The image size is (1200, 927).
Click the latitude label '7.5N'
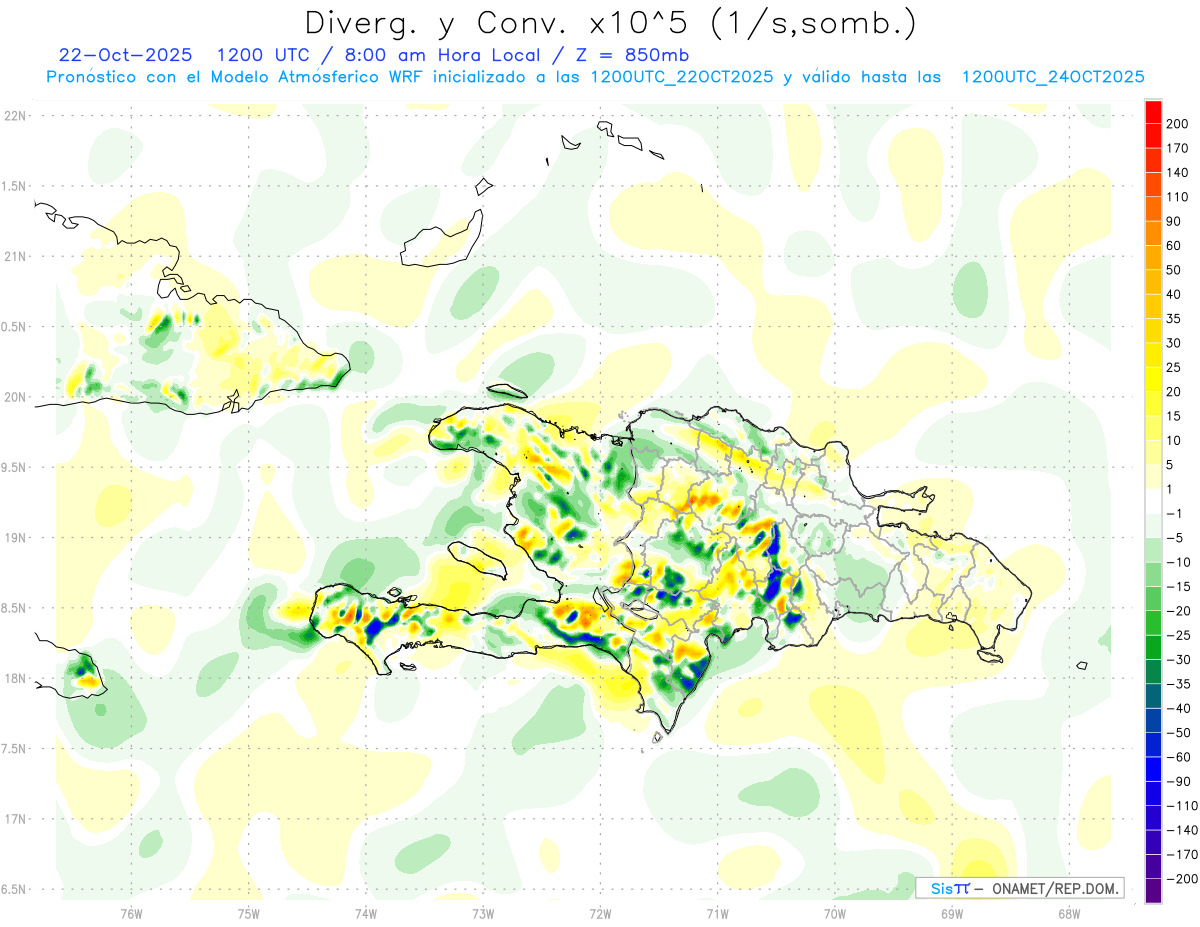(15, 749)
